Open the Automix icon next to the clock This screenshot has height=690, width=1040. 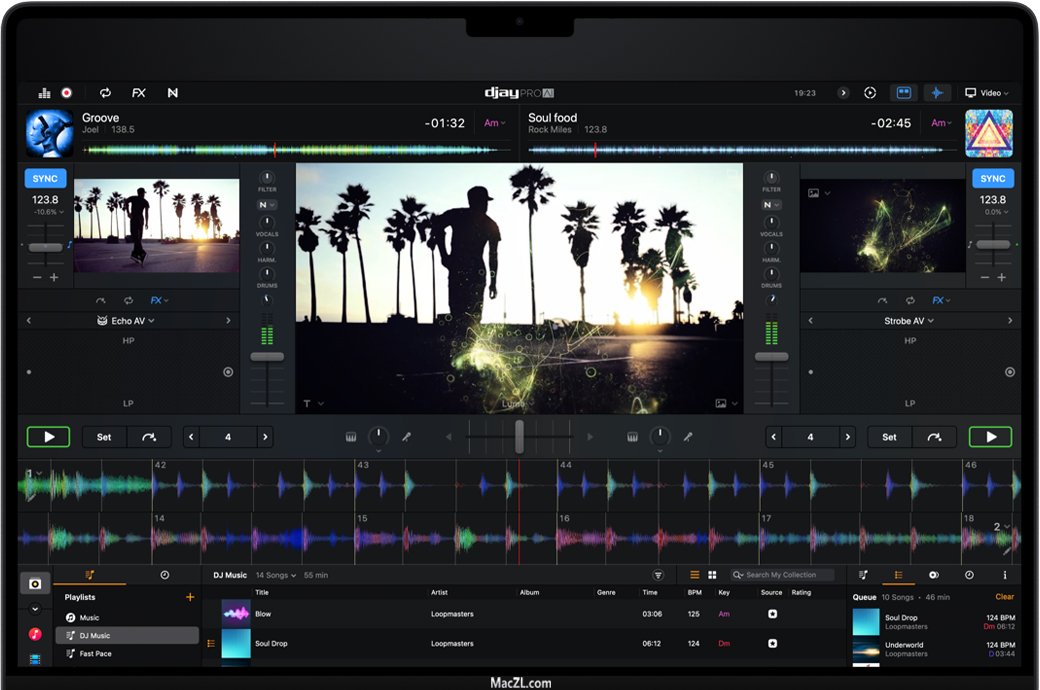click(870, 93)
